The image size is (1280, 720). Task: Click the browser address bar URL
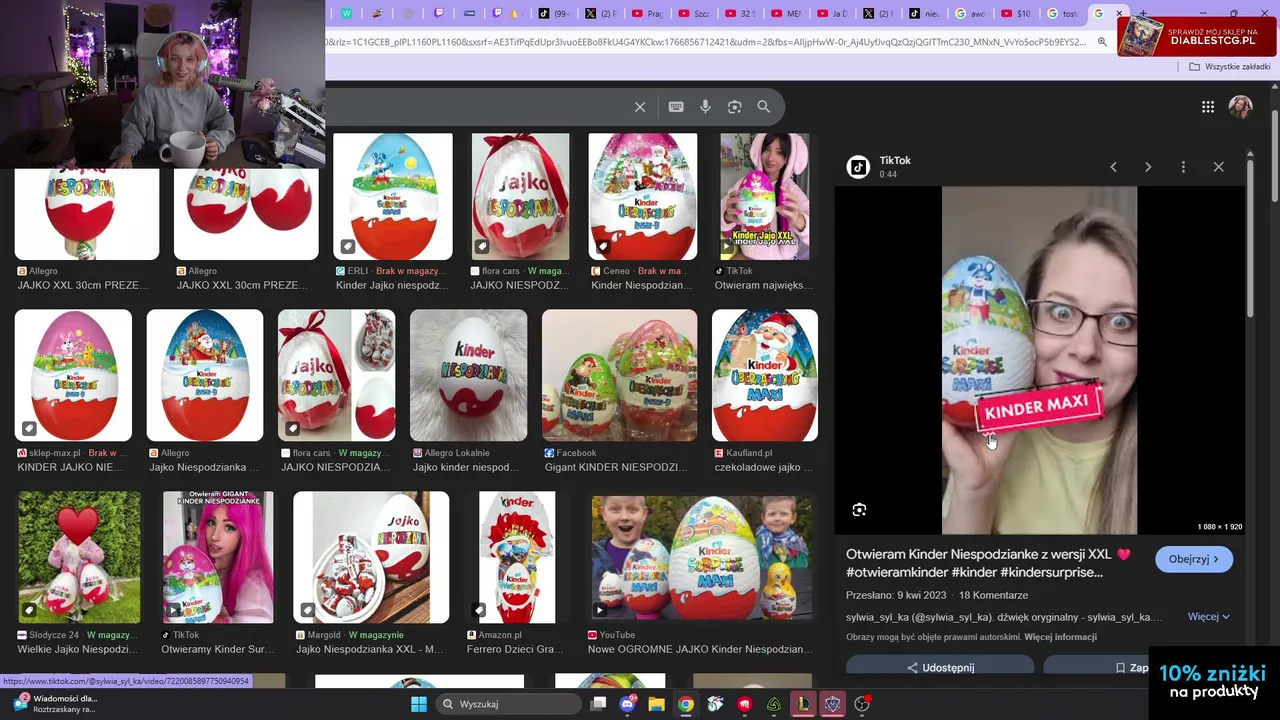705,42
